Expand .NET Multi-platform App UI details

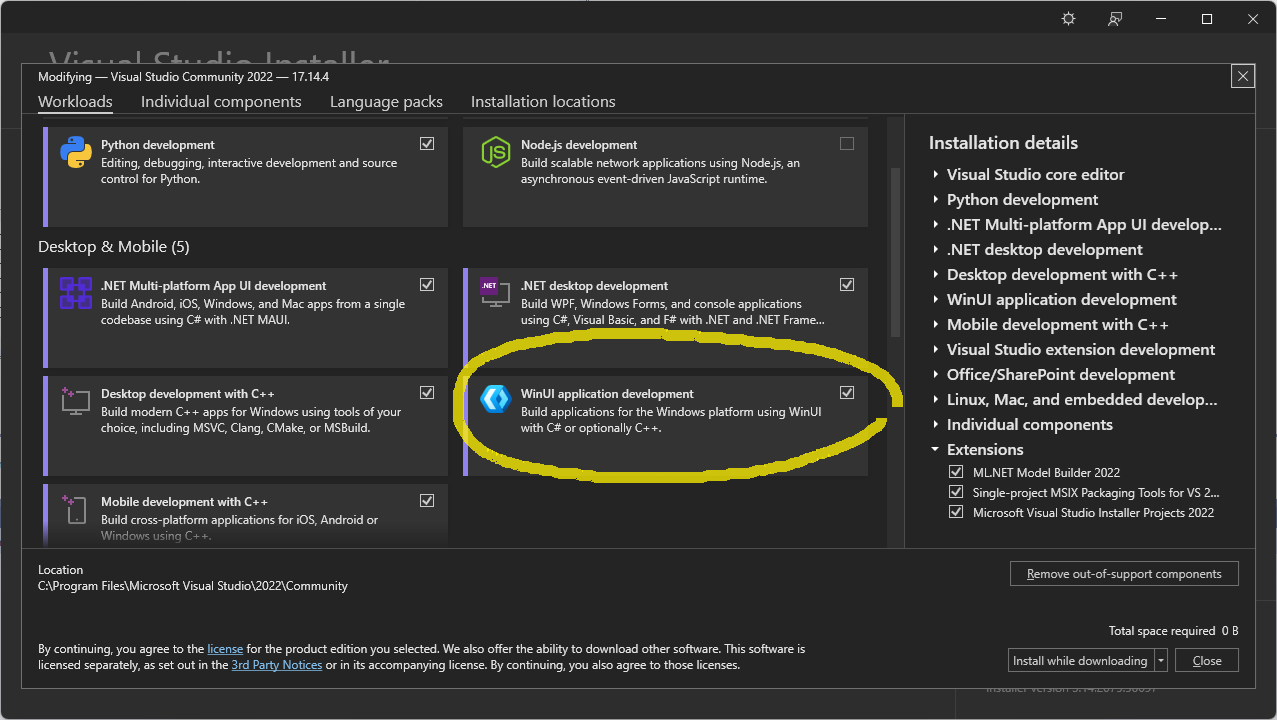[936, 224]
